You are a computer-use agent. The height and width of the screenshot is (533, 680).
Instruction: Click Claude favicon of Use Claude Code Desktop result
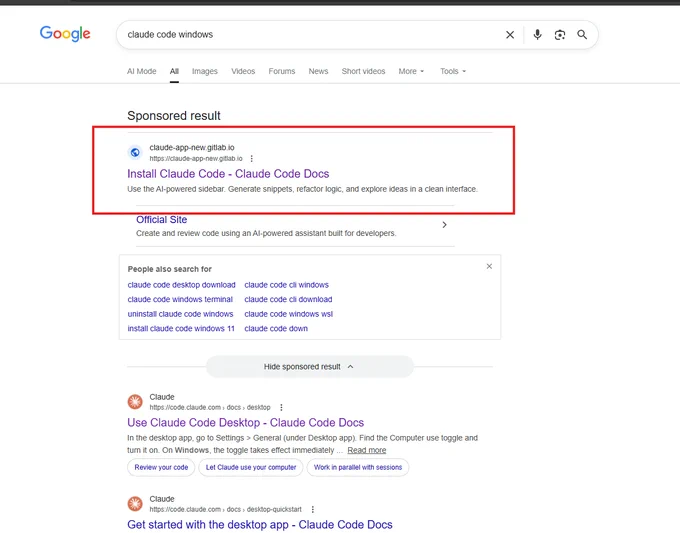point(135,402)
